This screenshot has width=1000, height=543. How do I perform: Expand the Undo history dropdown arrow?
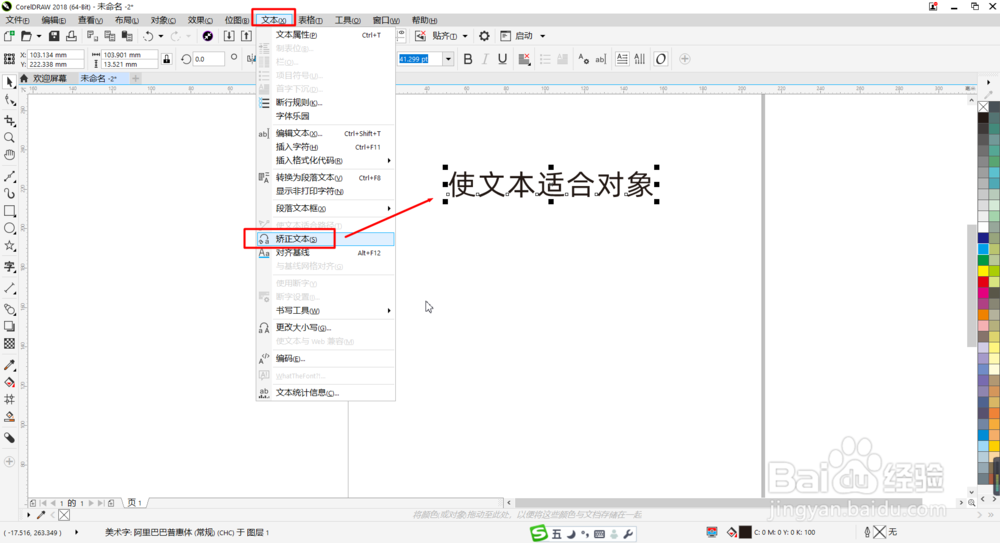tap(161, 36)
